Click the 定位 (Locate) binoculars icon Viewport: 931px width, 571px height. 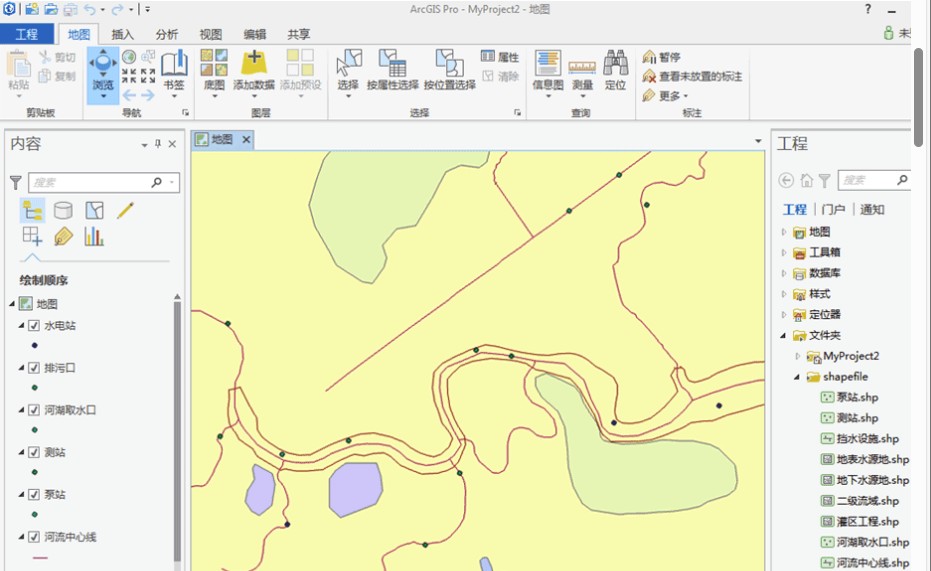pyautogui.click(x=615, y=70)
